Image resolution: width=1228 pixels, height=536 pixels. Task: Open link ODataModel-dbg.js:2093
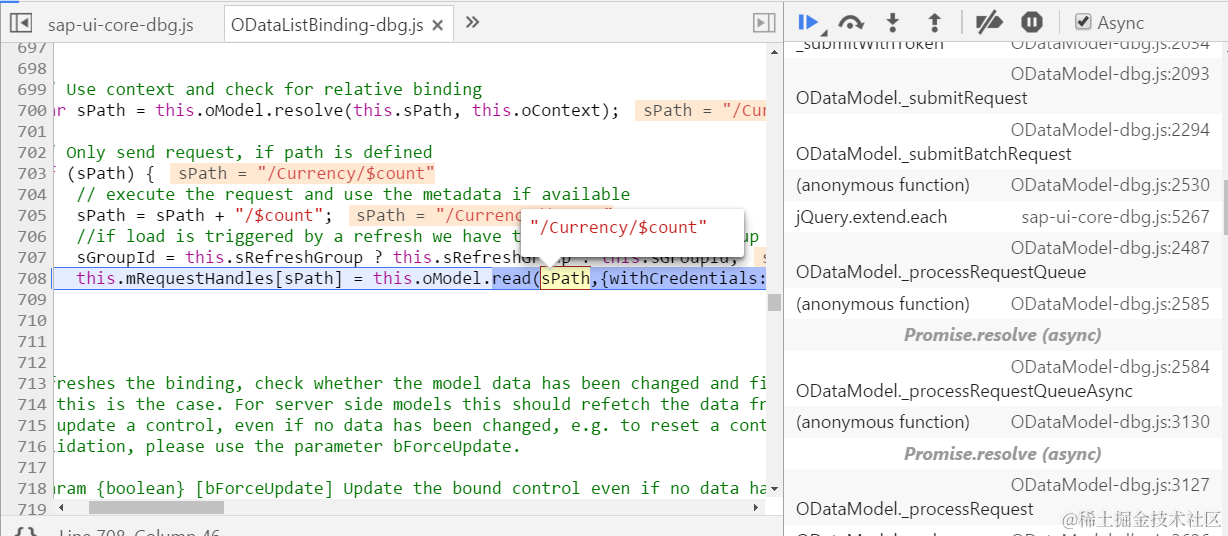(x=1110, y=74)
